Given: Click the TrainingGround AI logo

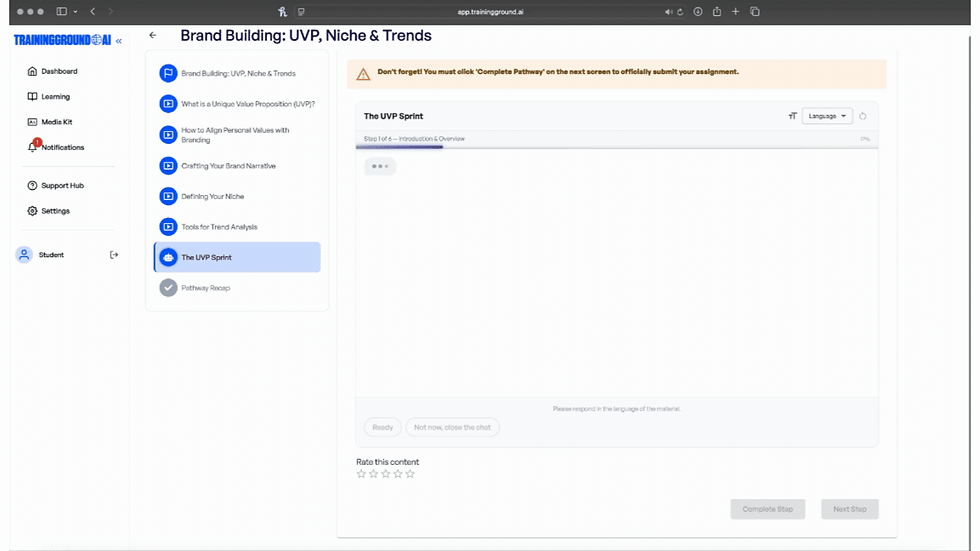Looking at the screenshot, I should point(62,41).
